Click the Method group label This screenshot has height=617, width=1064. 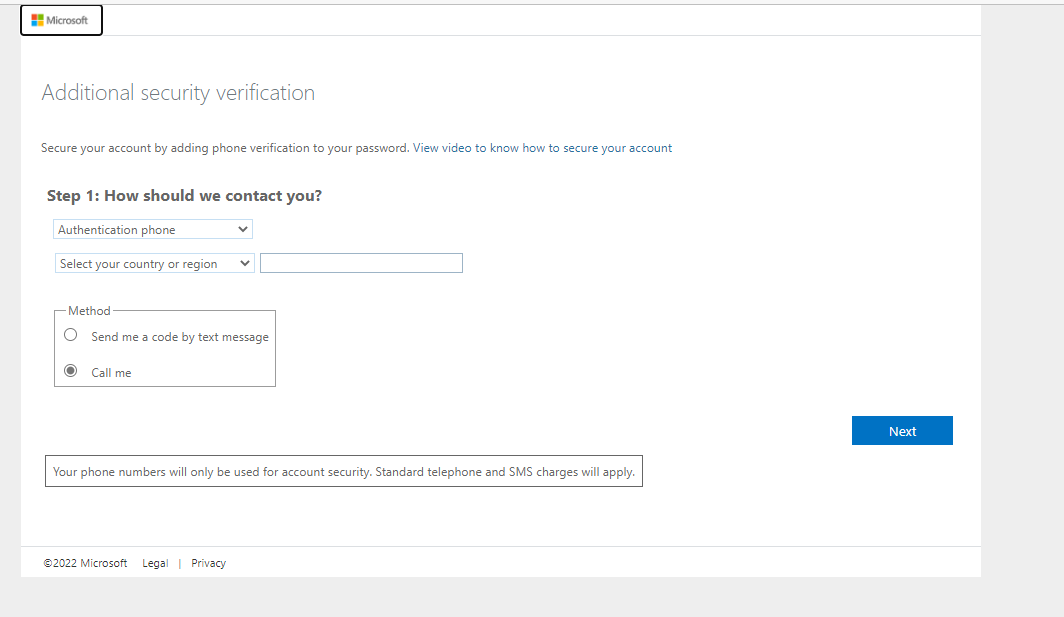pos(89,311)
